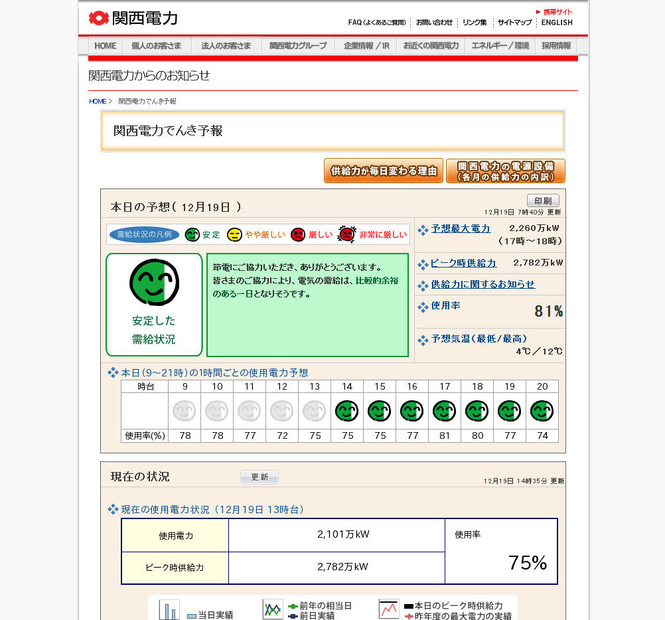Open the FAQ link in header
This screenshot has height=620, width=665.
click(377, 22)
